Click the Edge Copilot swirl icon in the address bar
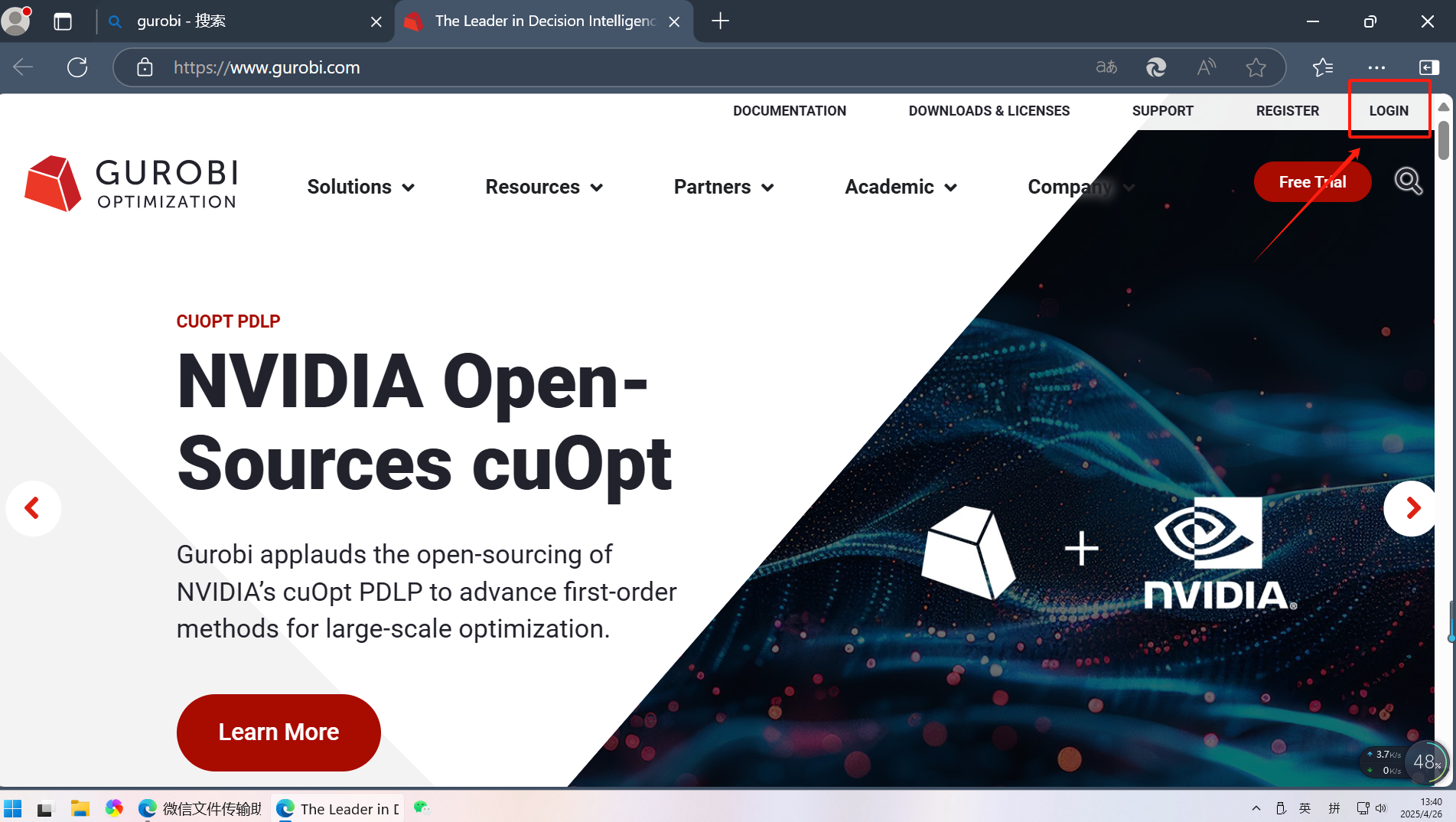This screenshot has height=822, width=1456. [x=1156, y=67]
